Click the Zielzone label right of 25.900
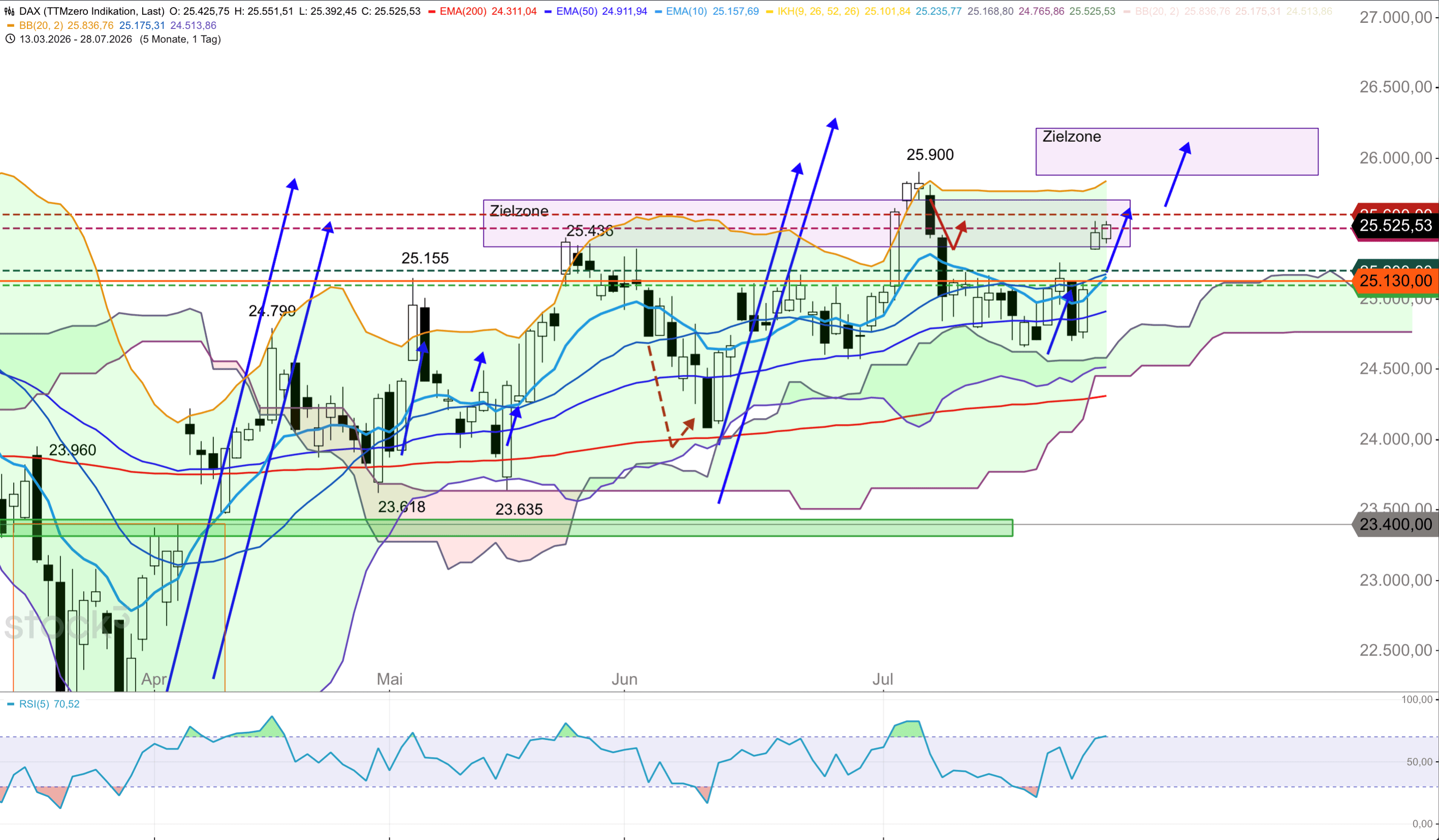Screen dimensions: 1439x840 1071,137
